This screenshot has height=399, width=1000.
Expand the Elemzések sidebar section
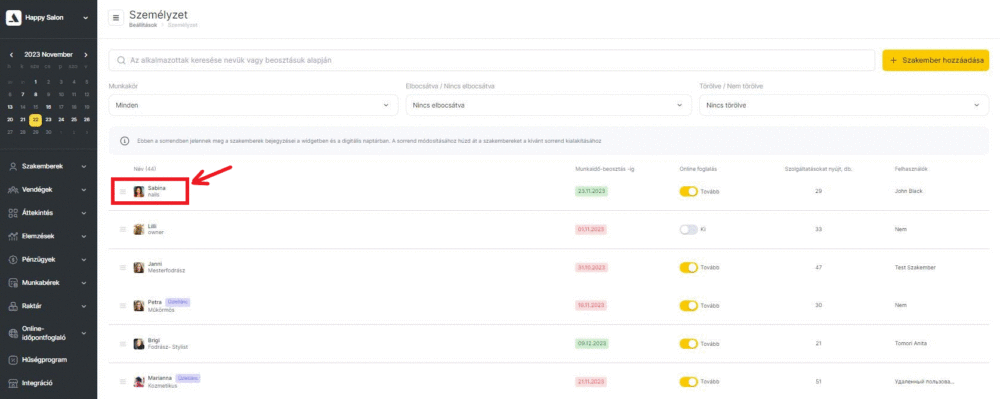coord(84,236)
